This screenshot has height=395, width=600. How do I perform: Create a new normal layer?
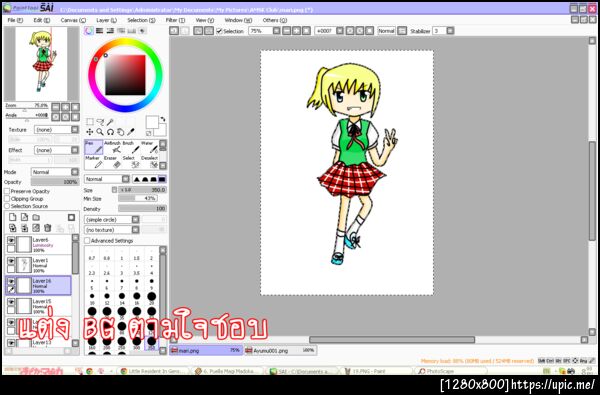(x=13, y=217)
